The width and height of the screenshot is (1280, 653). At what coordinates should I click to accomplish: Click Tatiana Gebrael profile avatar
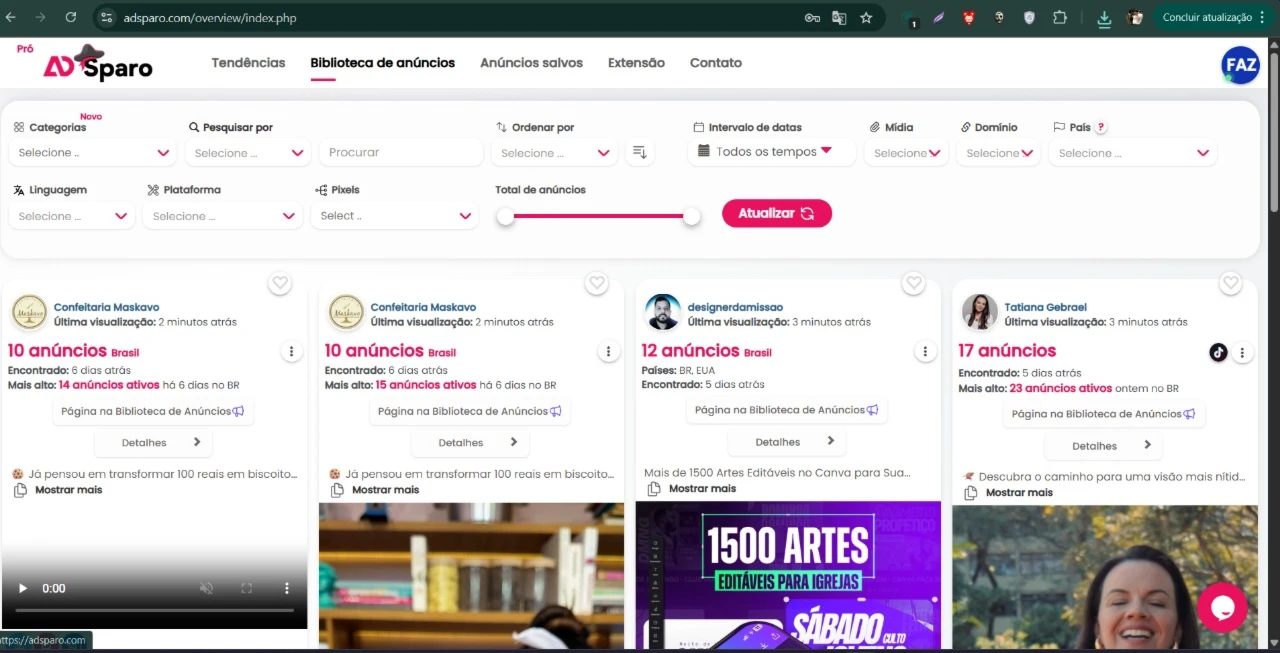980,312
